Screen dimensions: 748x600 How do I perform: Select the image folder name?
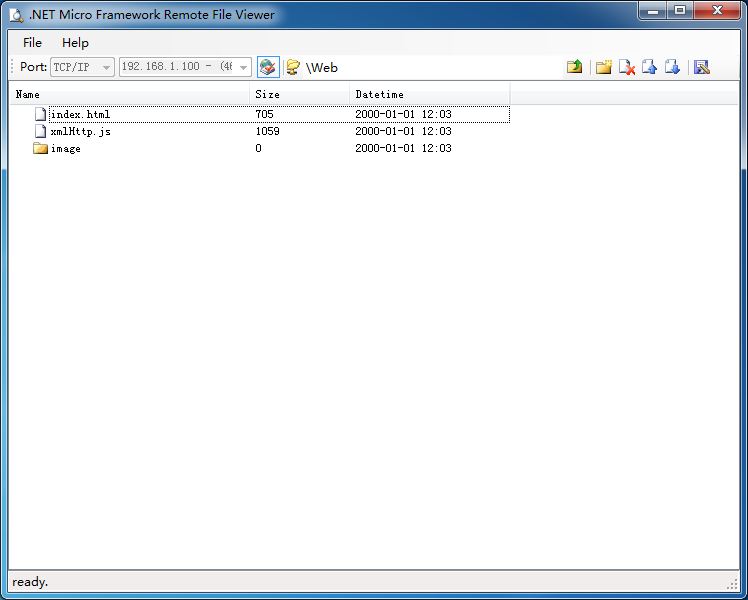pos(66,148)
